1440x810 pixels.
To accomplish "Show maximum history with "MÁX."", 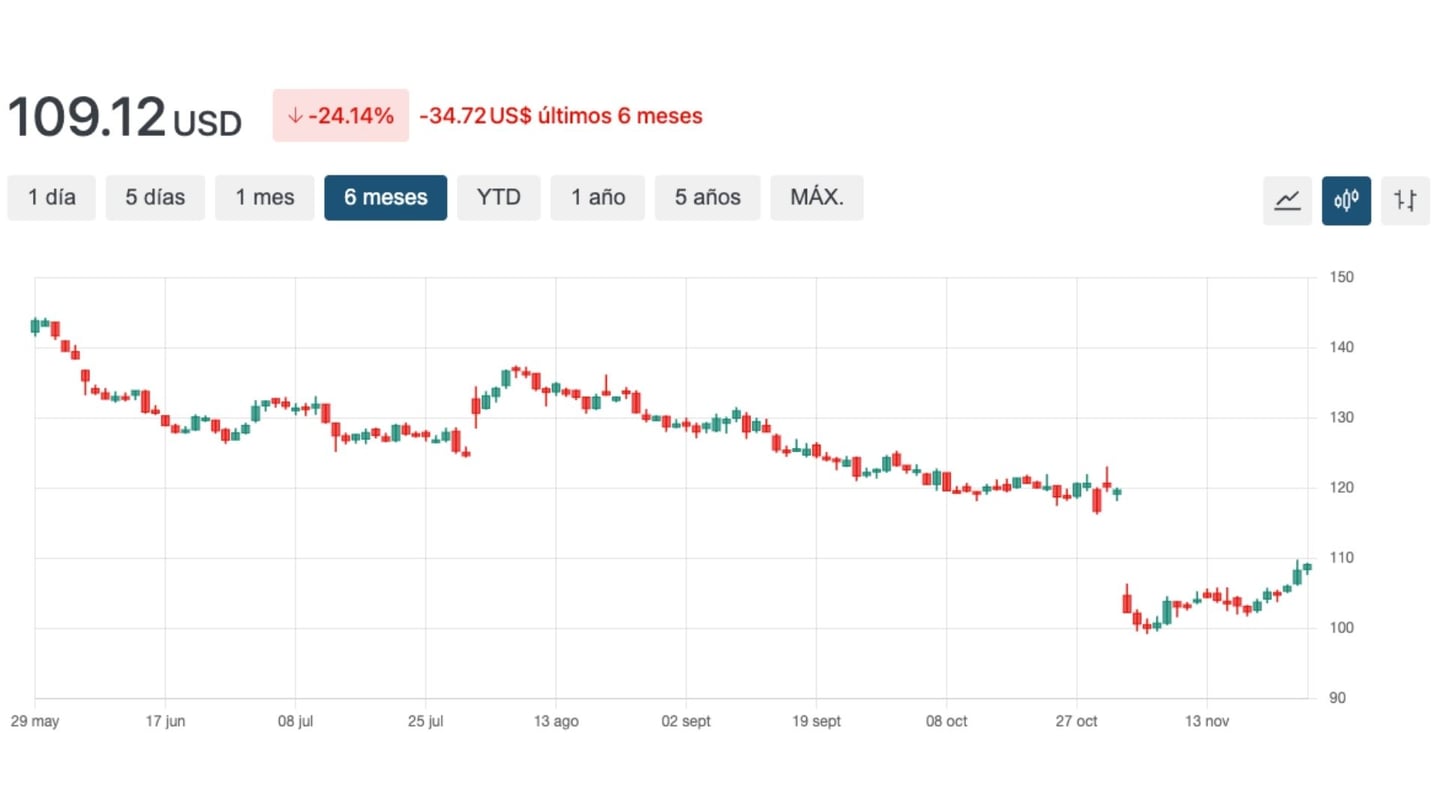I will pos(816,197).
